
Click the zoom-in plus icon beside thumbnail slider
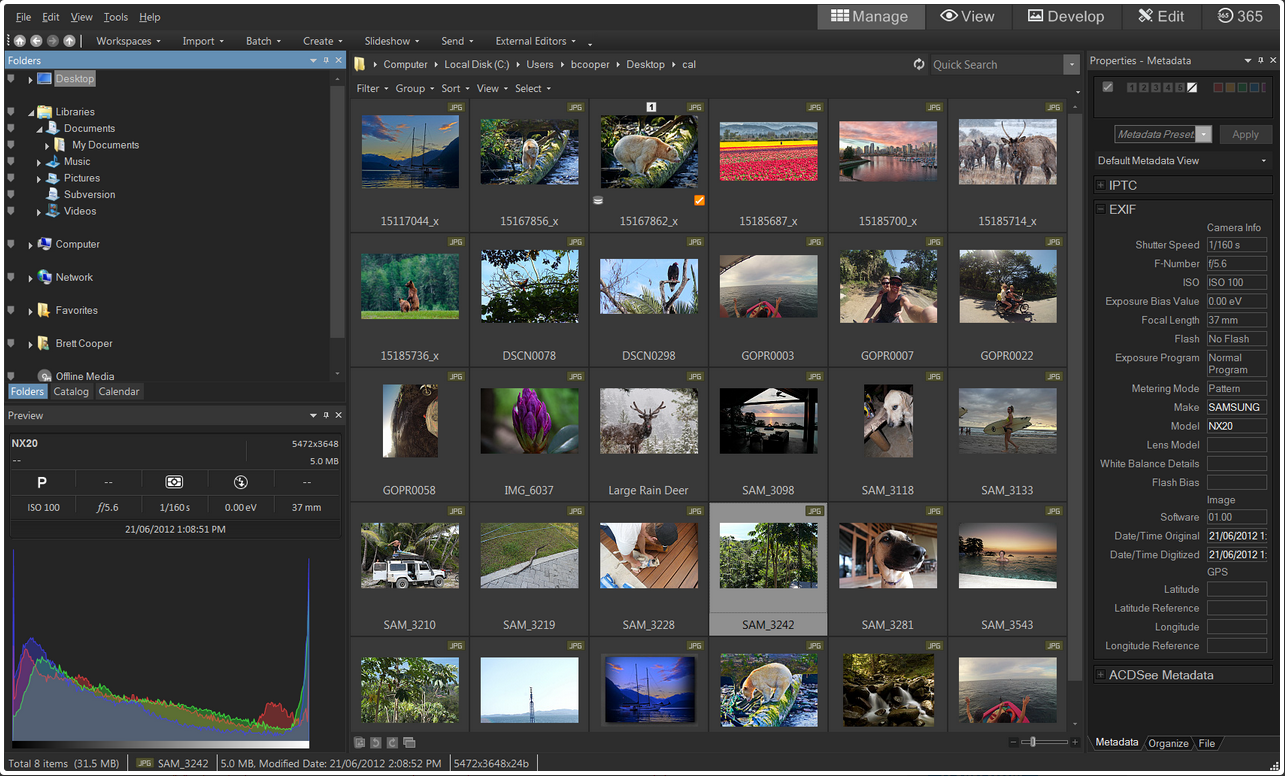coord(1075,742)
